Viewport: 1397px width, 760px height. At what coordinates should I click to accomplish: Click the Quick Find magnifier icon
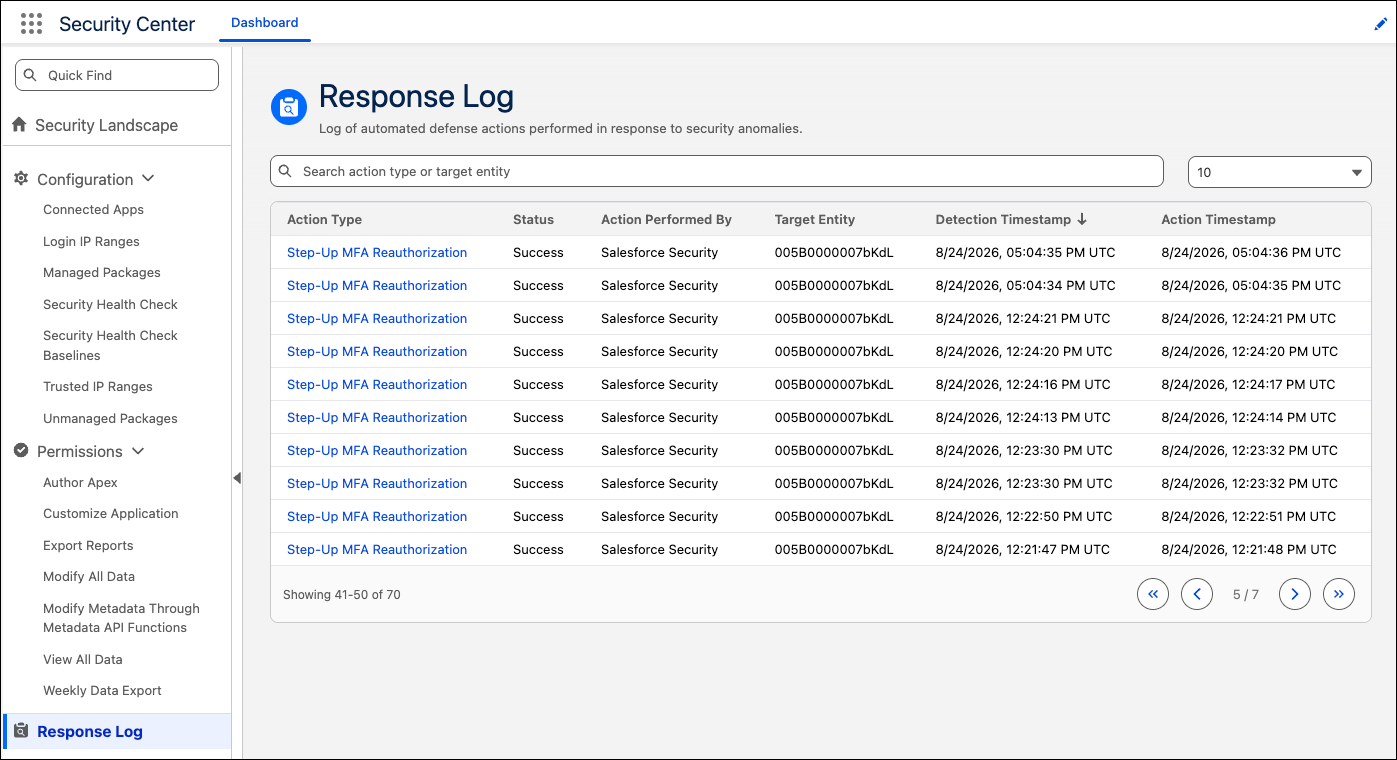pyautogui.click(x=30, y=75)
